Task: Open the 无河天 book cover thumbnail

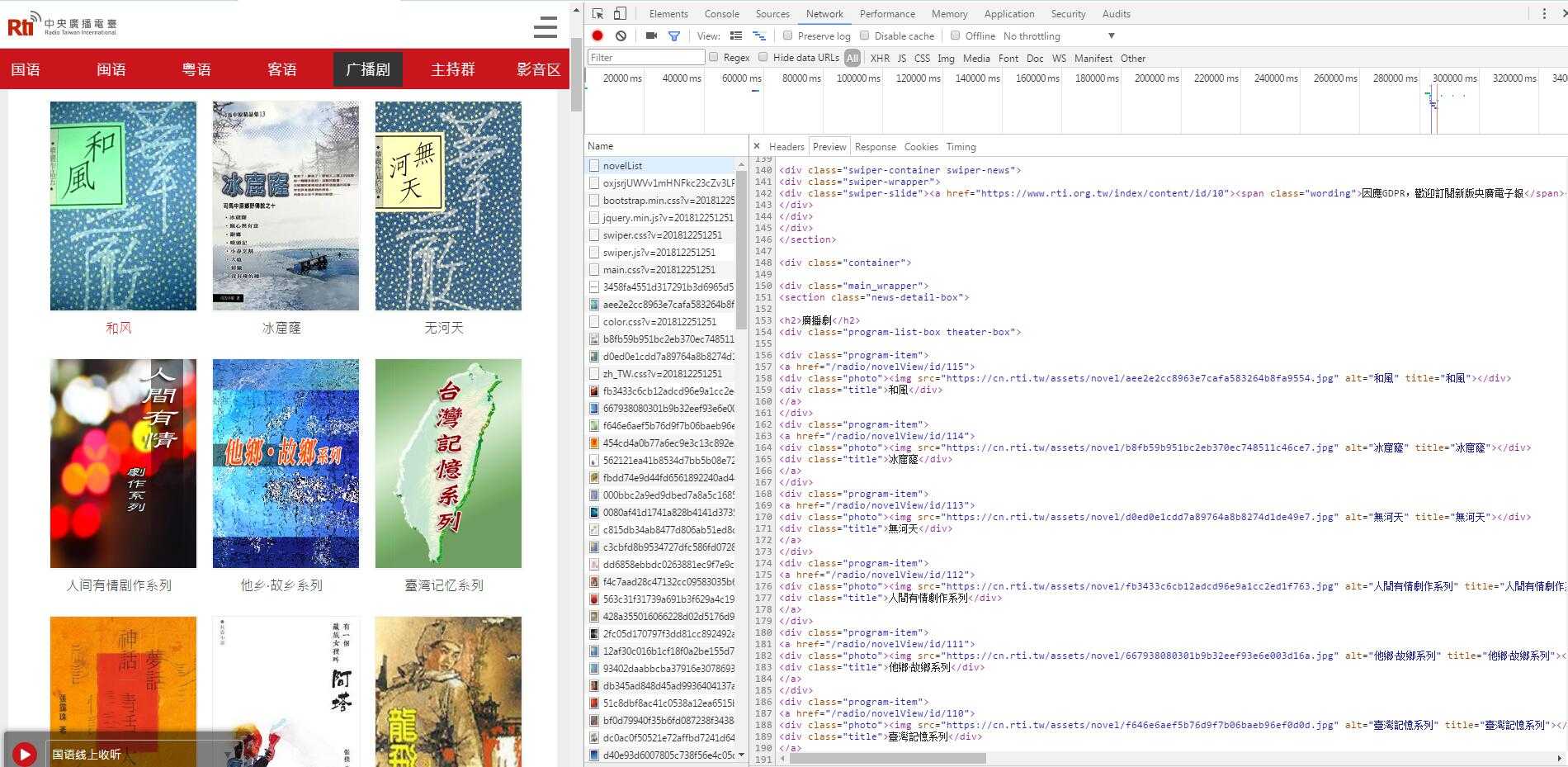Action: [x=448, y=206]
